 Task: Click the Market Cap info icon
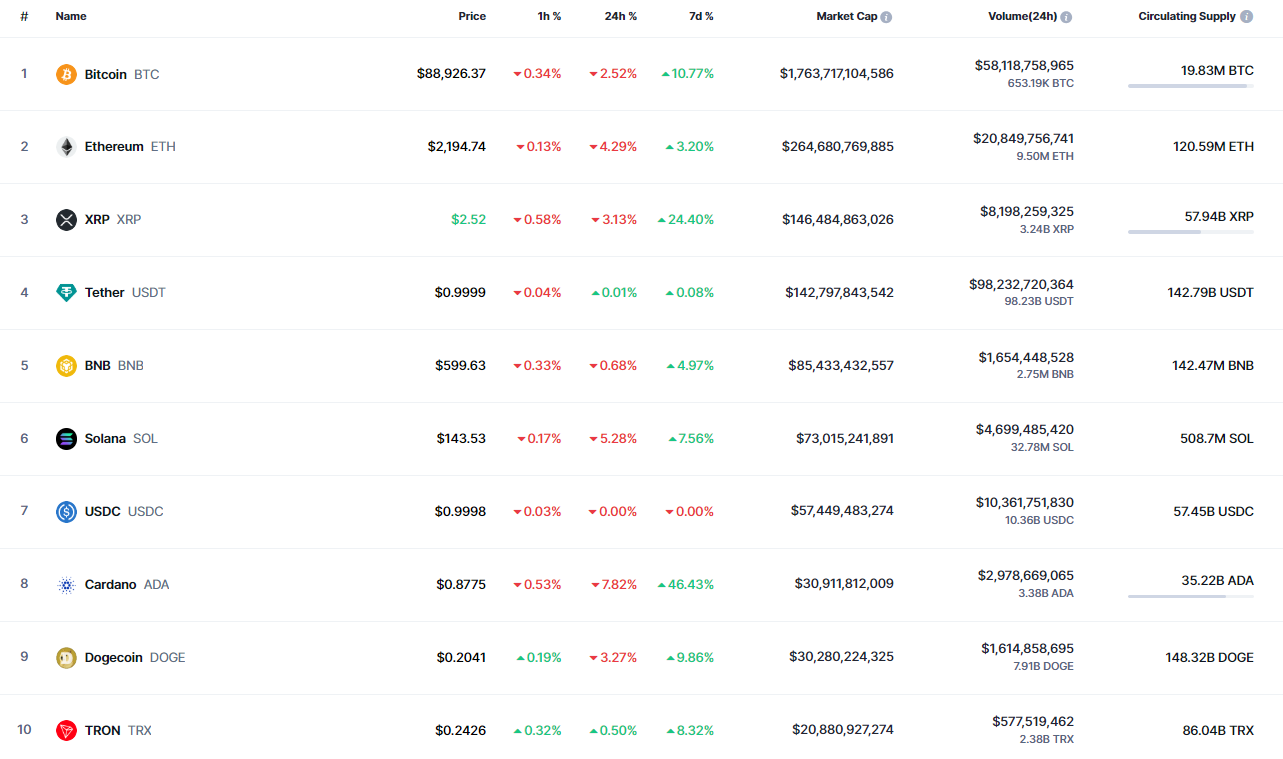click(886, 17)
